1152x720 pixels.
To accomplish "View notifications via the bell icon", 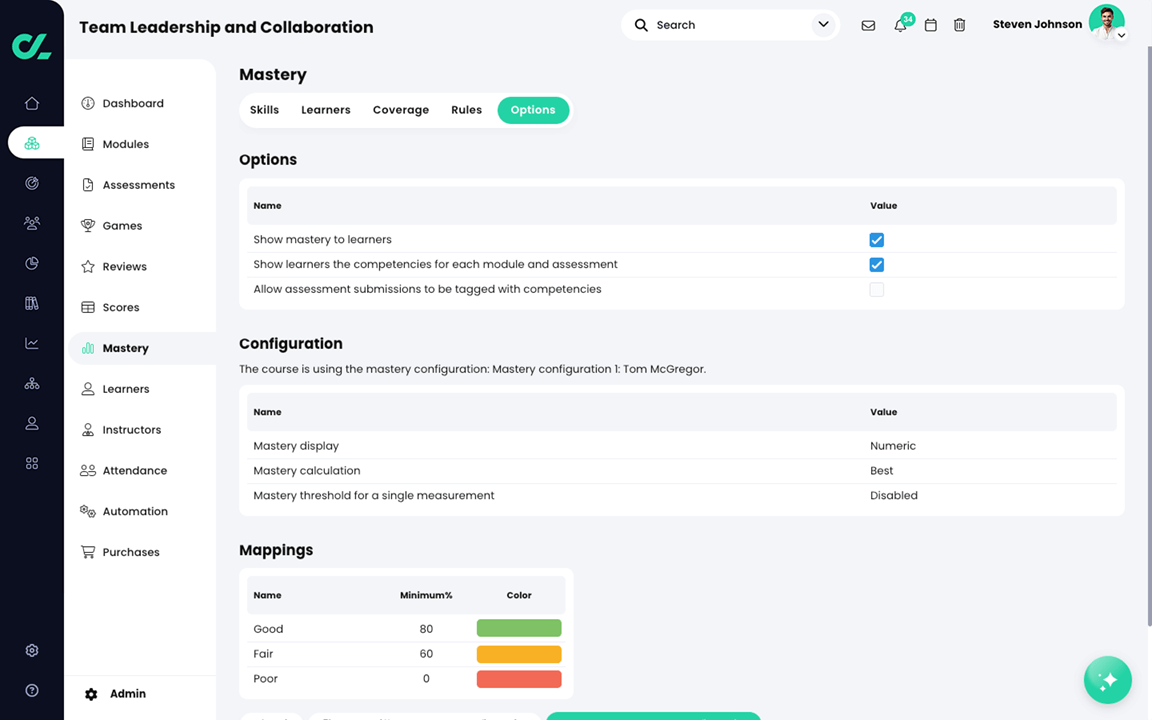I will coord(899,25).
